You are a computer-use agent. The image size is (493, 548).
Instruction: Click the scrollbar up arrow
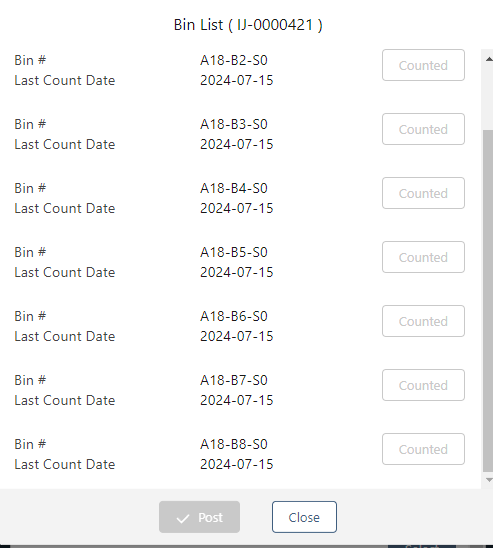click(x=489, y=59)
